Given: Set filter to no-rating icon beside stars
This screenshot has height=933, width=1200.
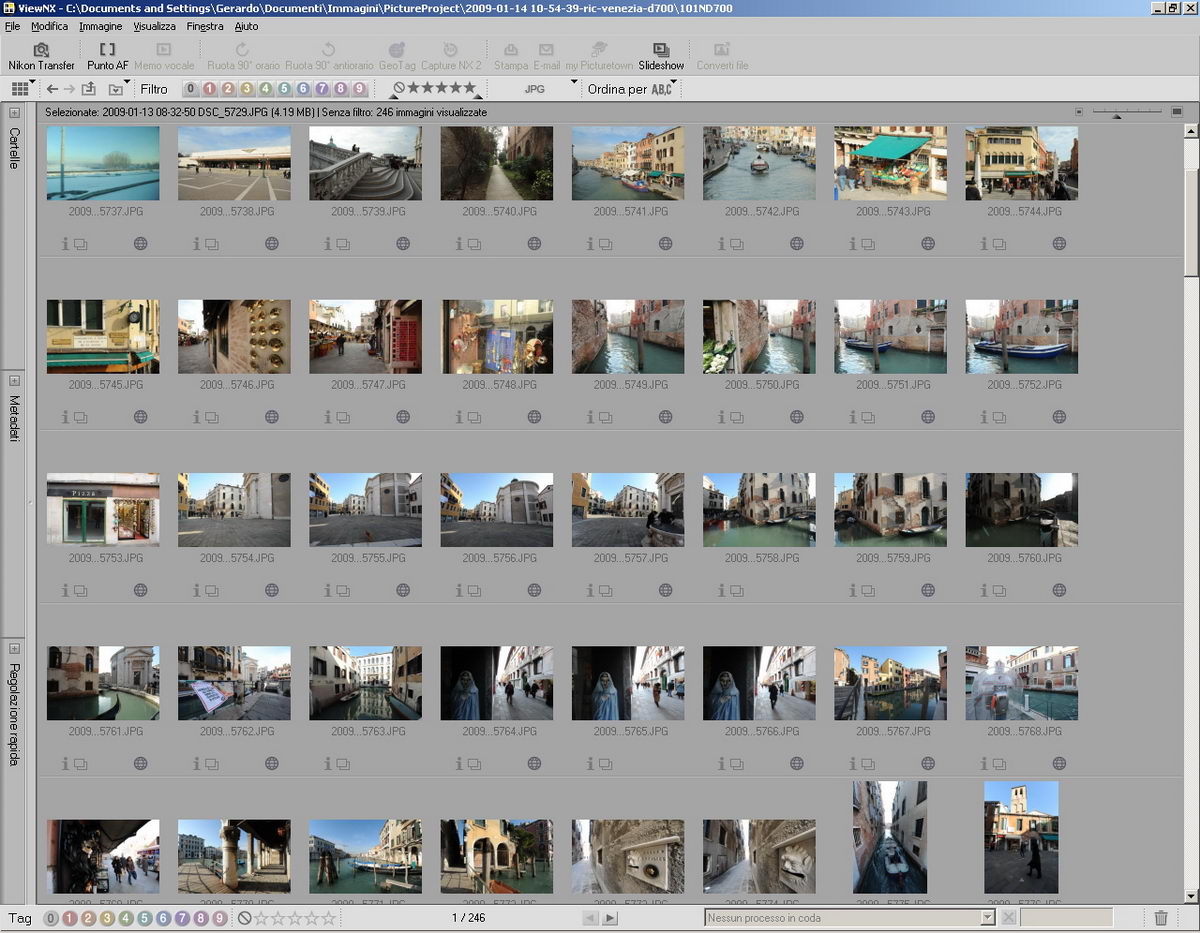Looking at the screenshot, I should tap(399, 89).
